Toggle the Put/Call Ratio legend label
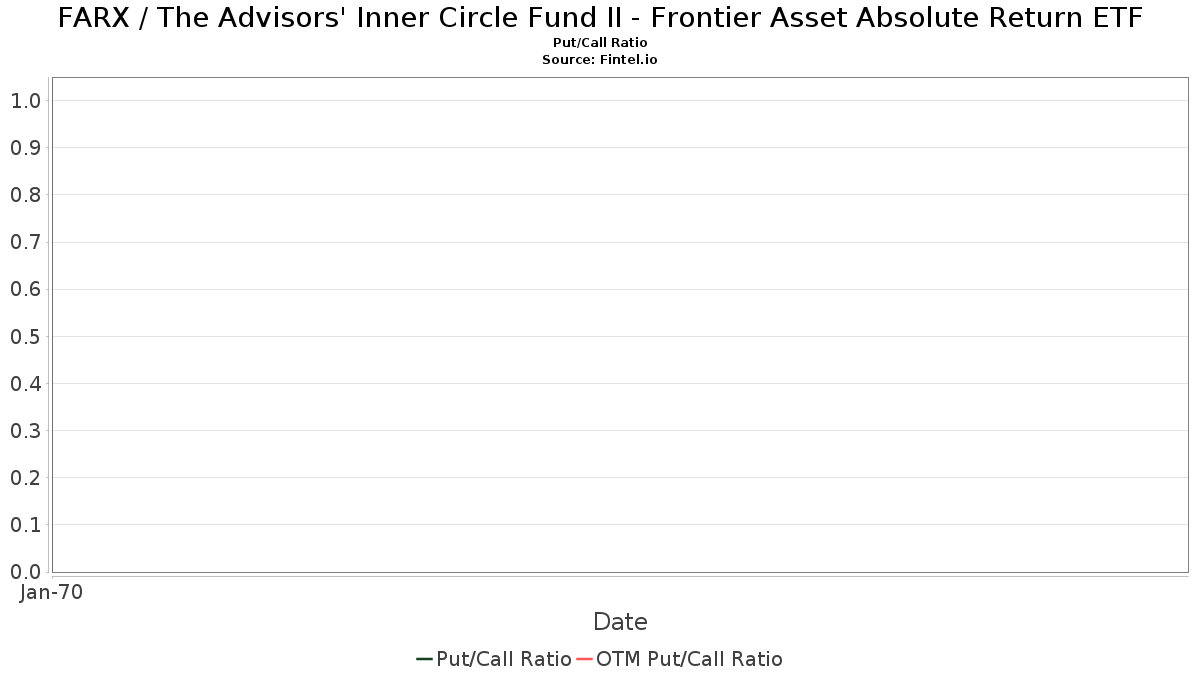The image size is (1200, 675). pos(504,659)
